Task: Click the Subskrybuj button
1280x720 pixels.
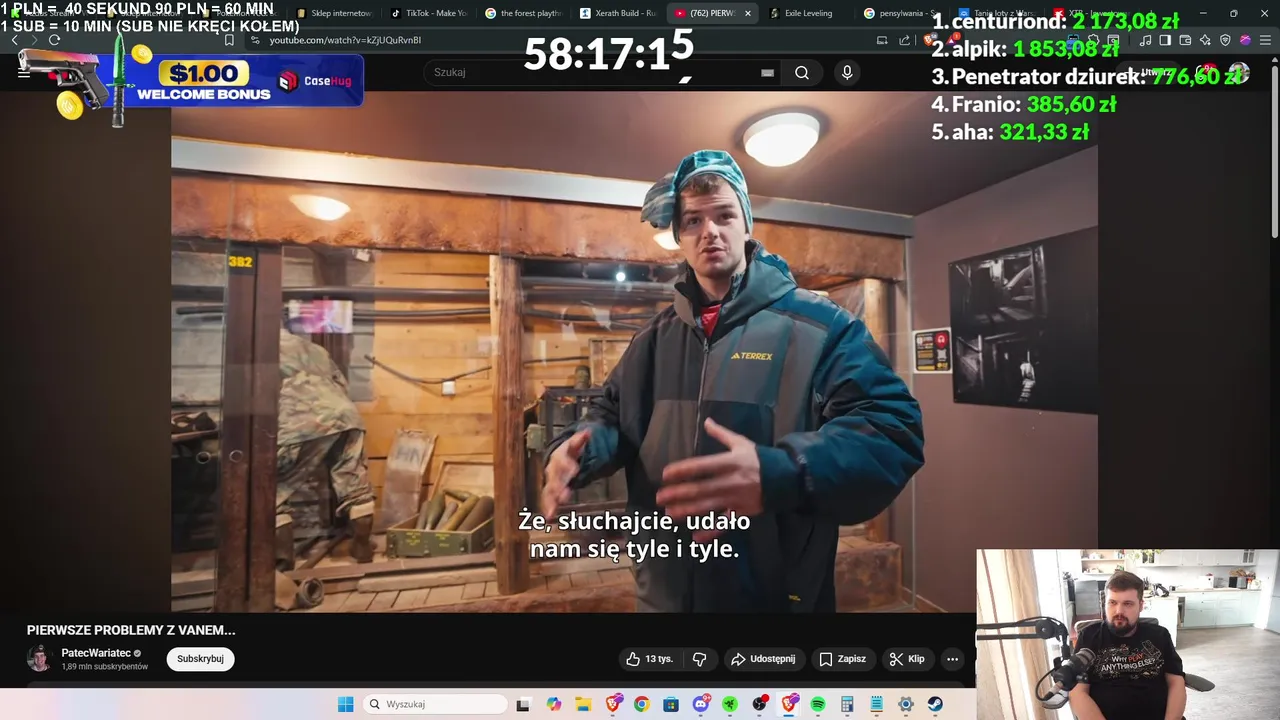Action: (200, 659)
